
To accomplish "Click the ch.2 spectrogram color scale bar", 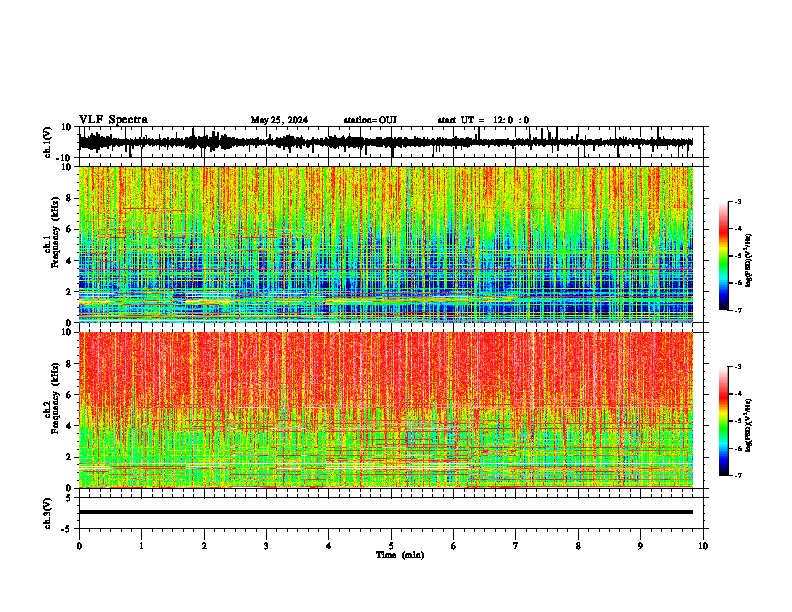I will click(x=724, y=421).
